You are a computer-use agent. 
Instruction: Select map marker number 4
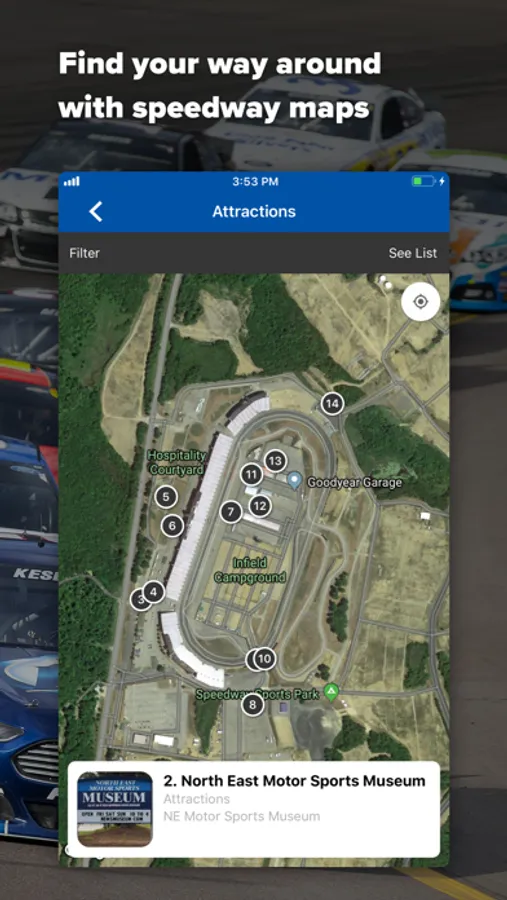153,591
